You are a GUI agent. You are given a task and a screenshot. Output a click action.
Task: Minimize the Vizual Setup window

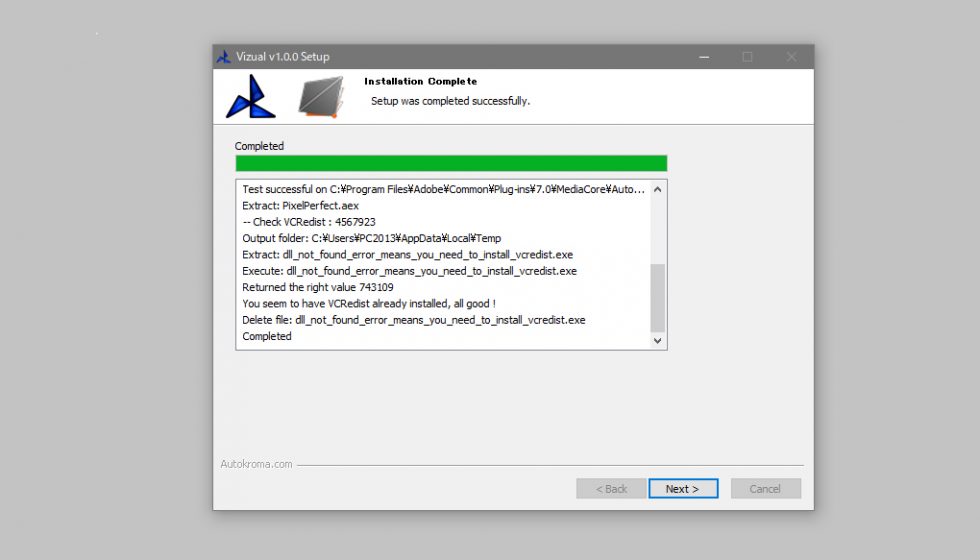[x=704, y=57]
